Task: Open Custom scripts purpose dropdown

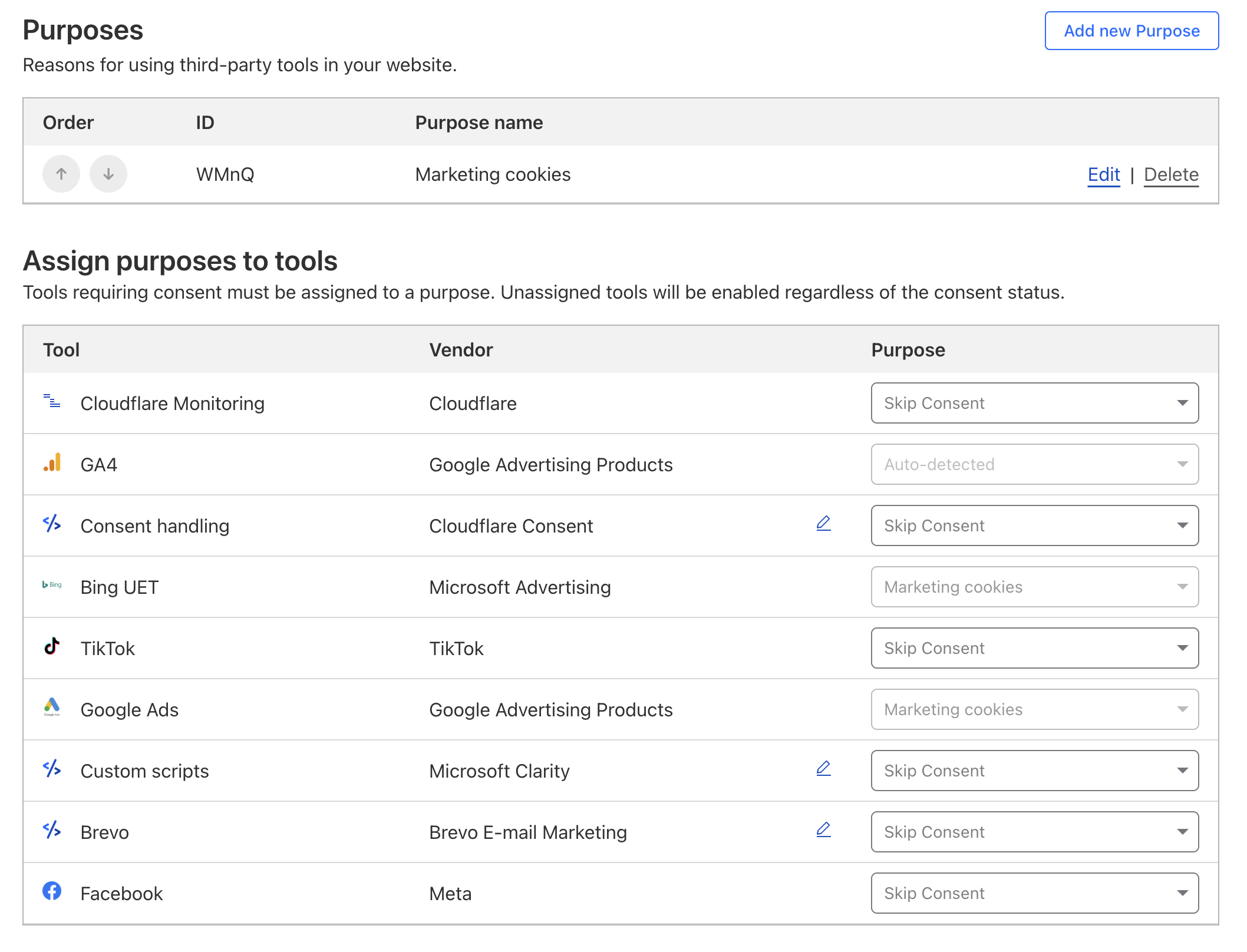Action: 1034,771
